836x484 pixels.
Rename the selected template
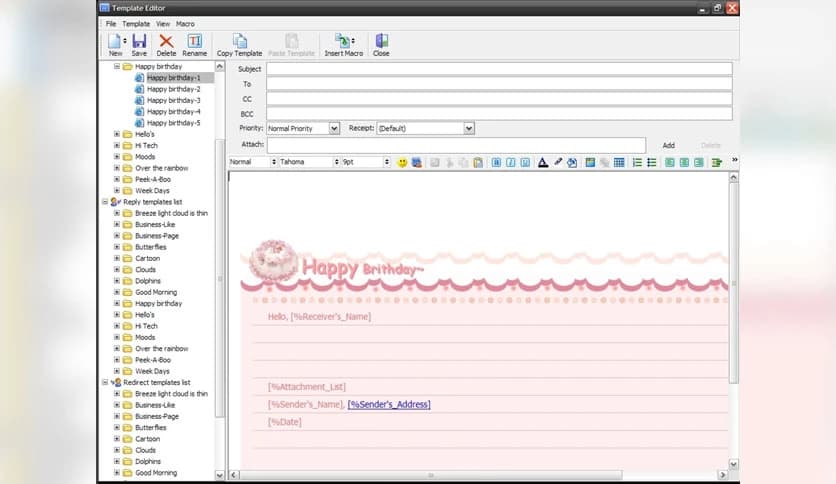pyautogui.click(x=195, y=41)
